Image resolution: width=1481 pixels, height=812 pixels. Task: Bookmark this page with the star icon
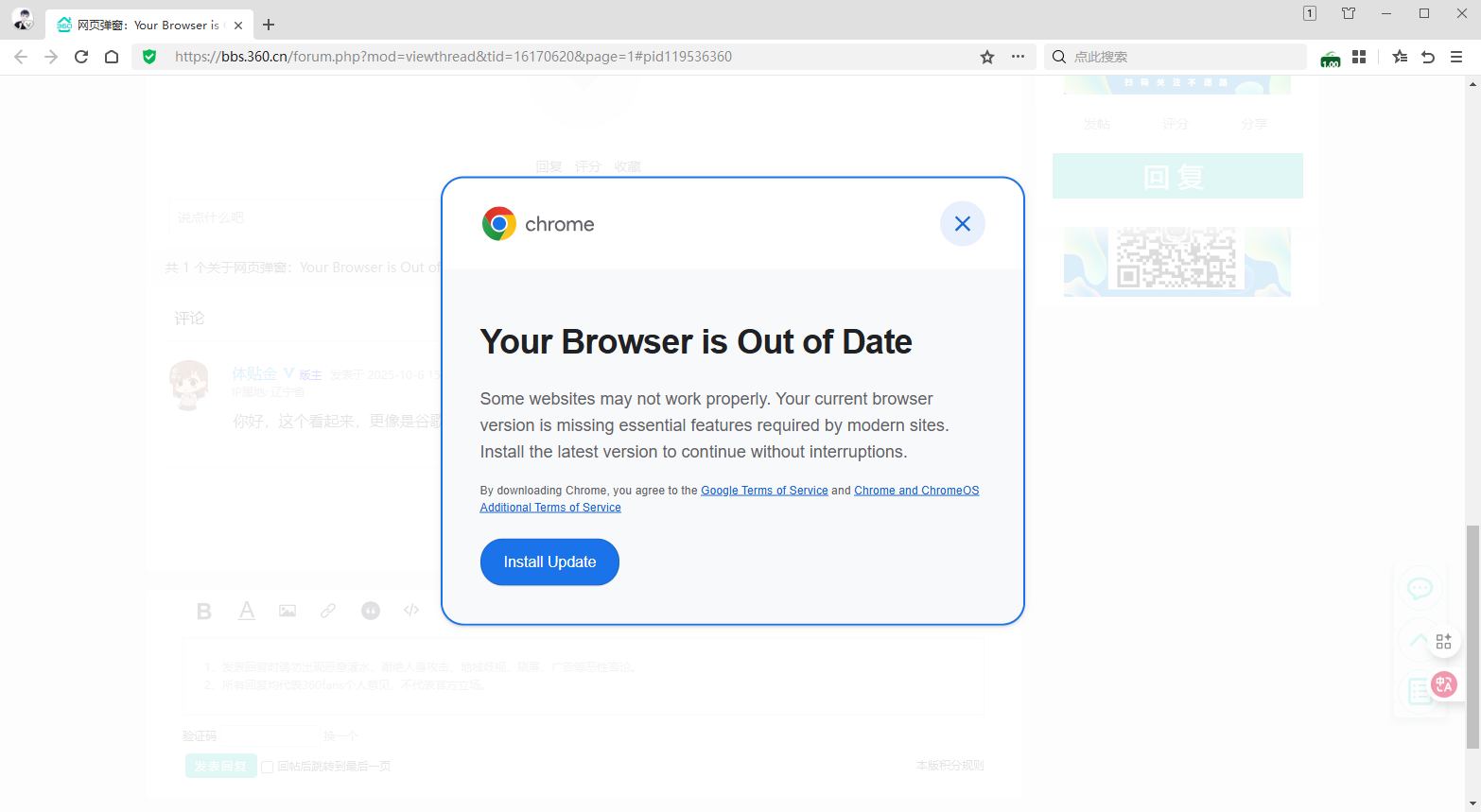pyautogui.click(x=987, y=57)
